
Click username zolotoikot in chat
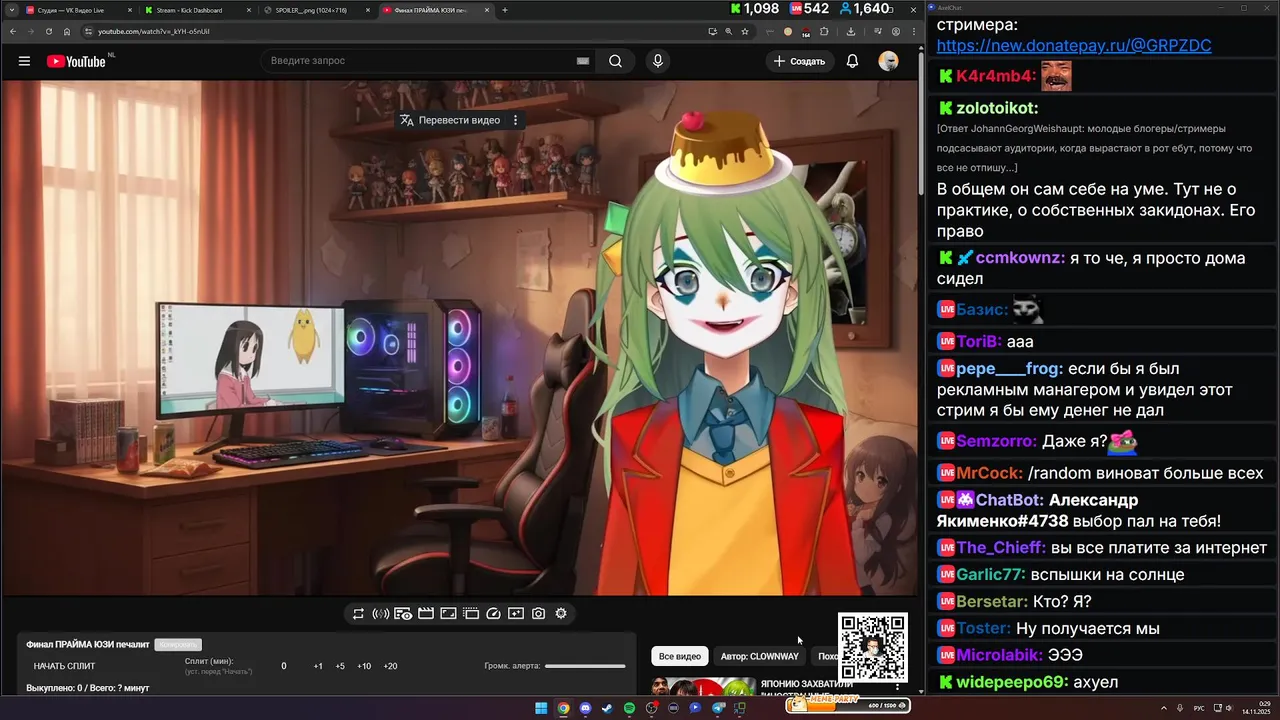point(997,108)
